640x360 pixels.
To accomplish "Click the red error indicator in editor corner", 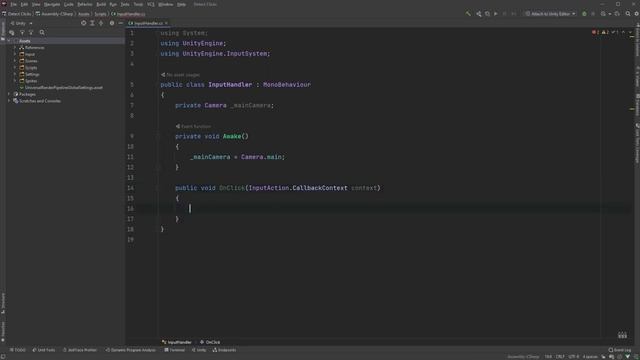I will (596, 32).
